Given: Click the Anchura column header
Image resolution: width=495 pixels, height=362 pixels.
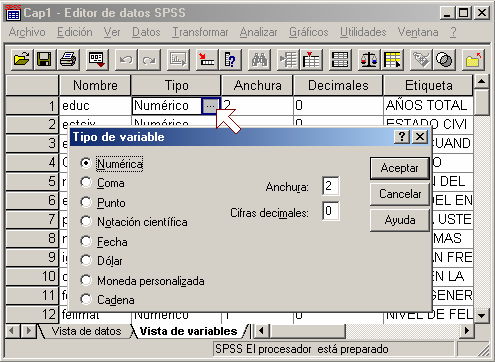Looking at the screenshot, I should [x=257, y=85].
